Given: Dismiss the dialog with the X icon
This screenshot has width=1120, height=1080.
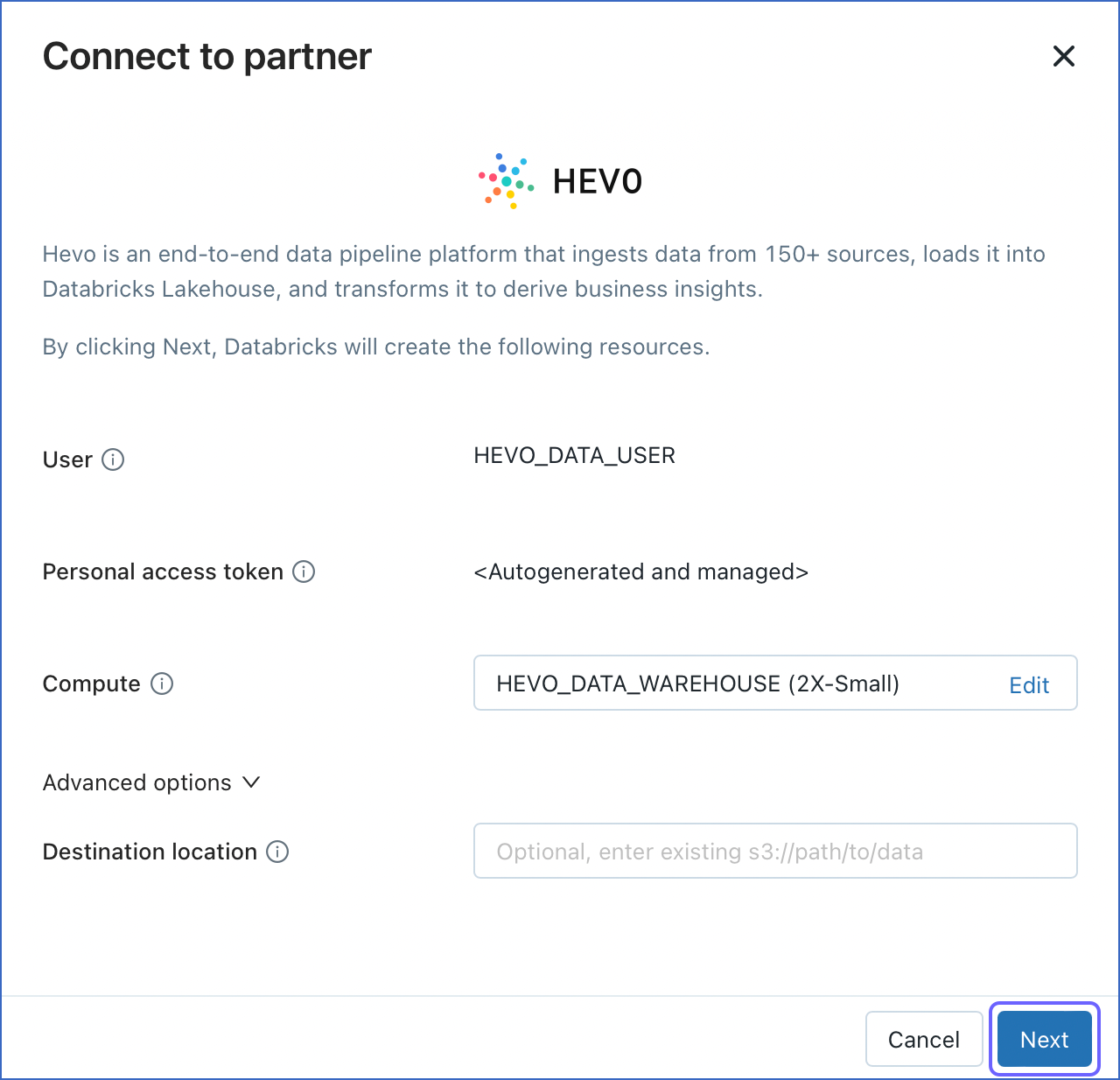Looking at the screenshot, I should click(1063, 56).
